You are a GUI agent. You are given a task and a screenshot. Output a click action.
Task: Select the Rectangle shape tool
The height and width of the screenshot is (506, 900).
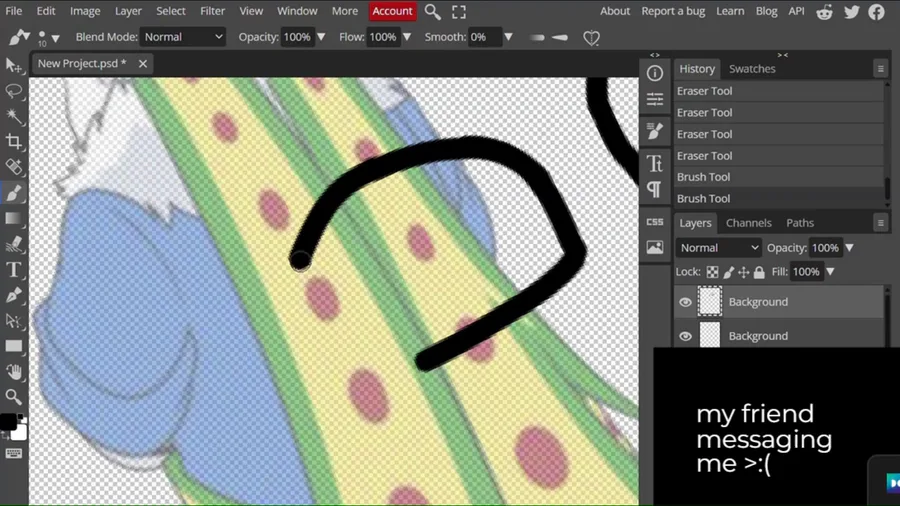tap(13, 346)
